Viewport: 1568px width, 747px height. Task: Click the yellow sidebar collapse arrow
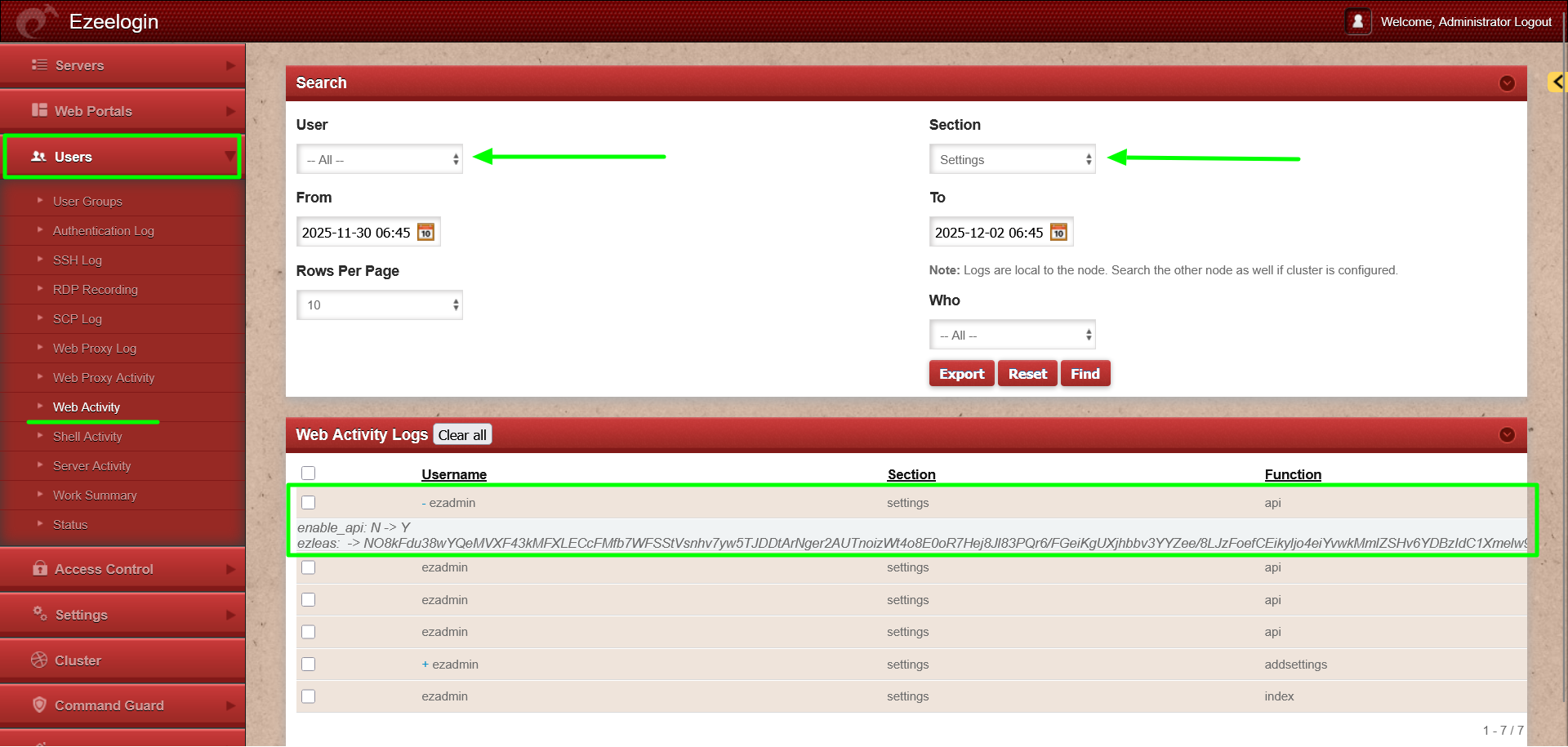coord(1557,82)
